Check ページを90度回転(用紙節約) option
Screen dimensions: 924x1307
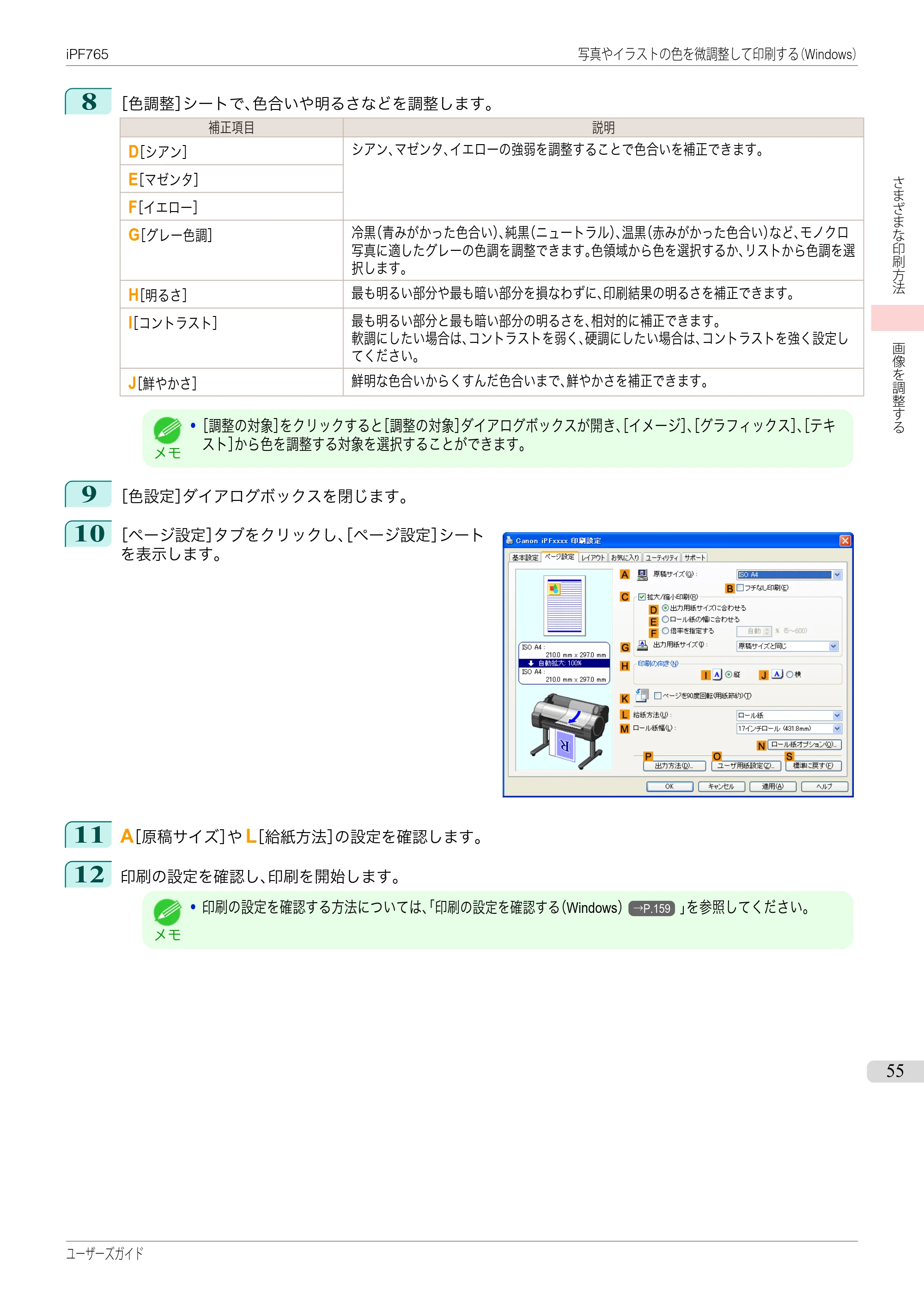[657, 696]
